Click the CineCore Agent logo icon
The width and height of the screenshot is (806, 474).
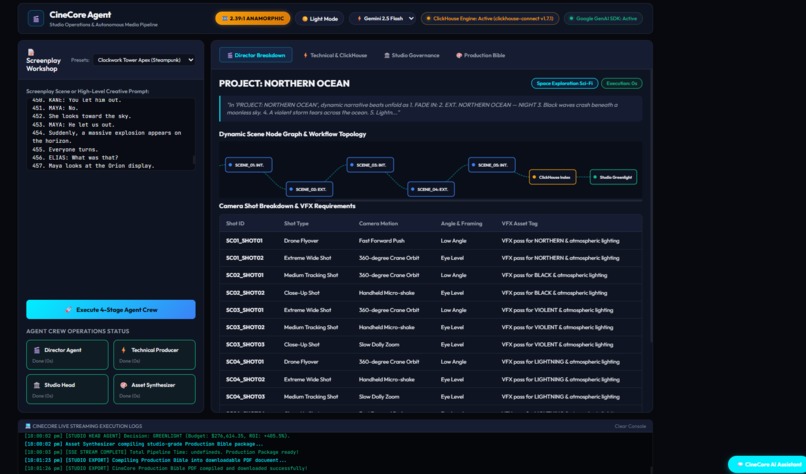(x=35, y=19)
